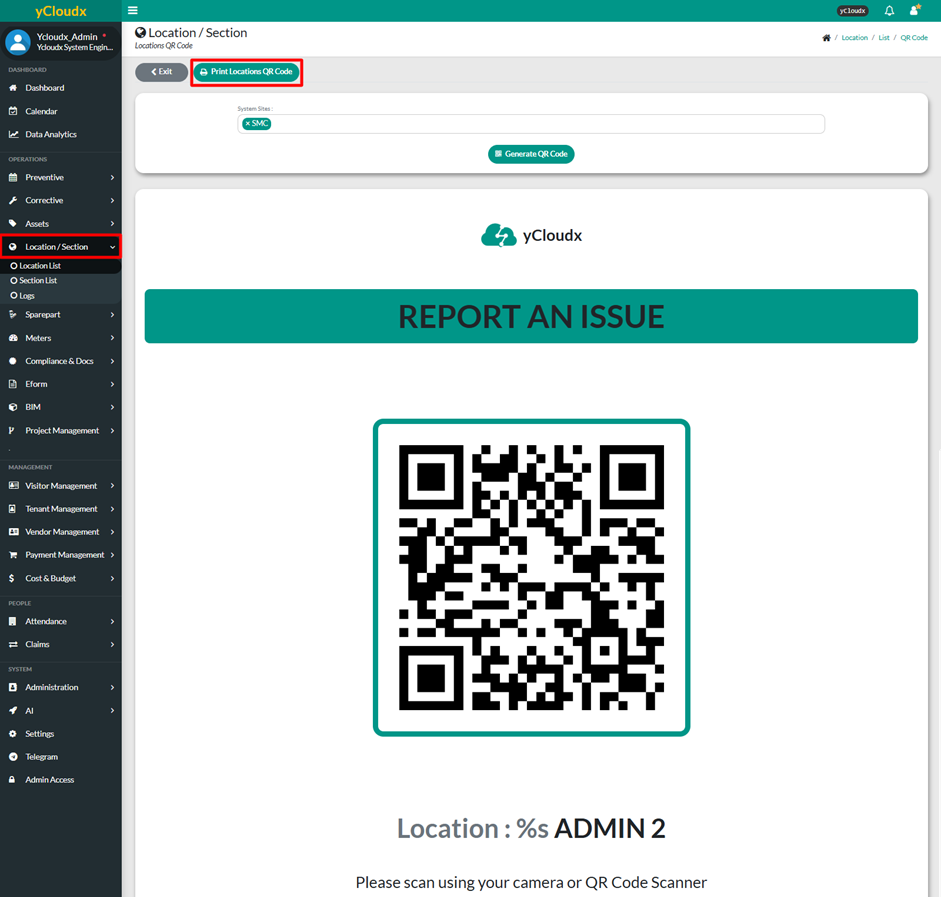Click the Calendar icon in sidebar
This screenshot has width=941, height=897.
(x=13, y=111)
